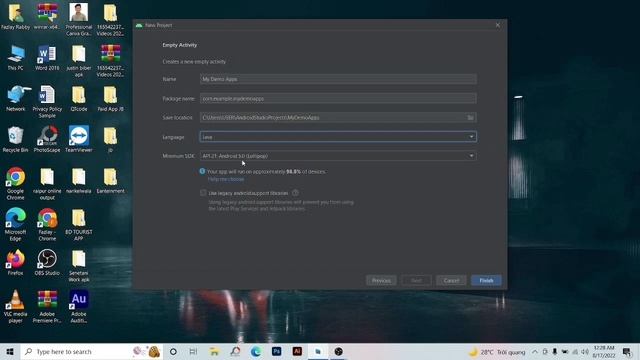Open OBS Studio from the taskbar
The image size is (640, 360).
click(x=338, y=351)
